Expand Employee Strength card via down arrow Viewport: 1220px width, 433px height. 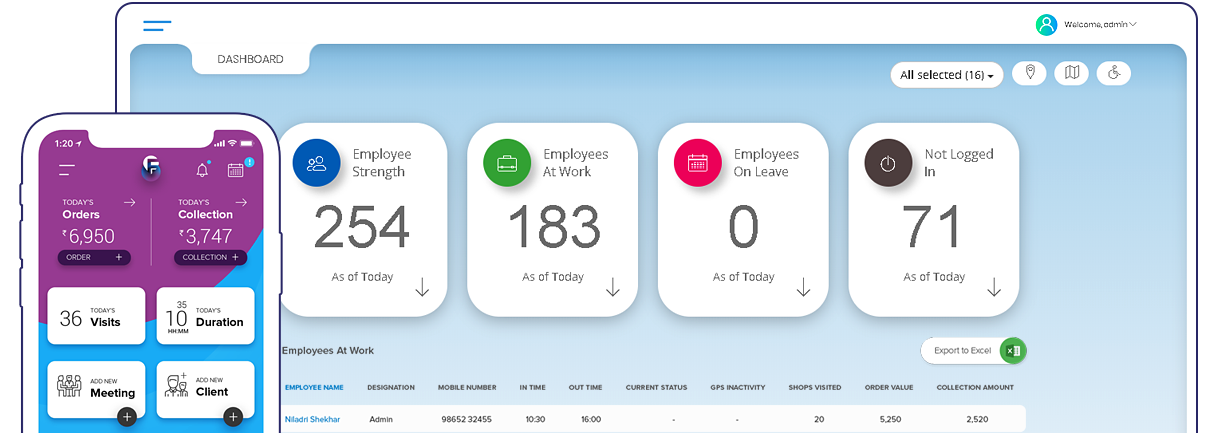click(422, 288)
